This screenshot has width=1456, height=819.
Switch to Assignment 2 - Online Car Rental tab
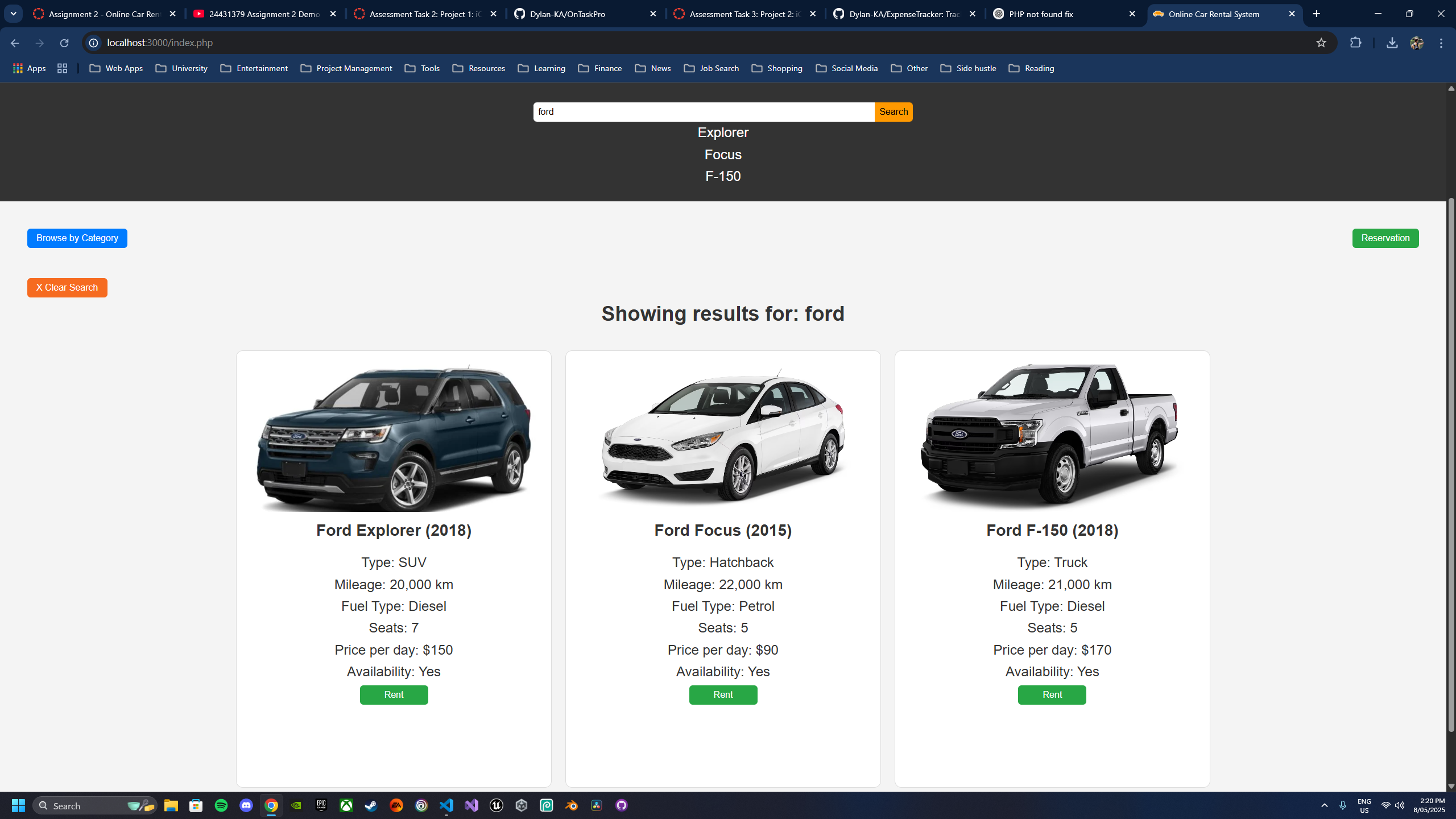105,14
